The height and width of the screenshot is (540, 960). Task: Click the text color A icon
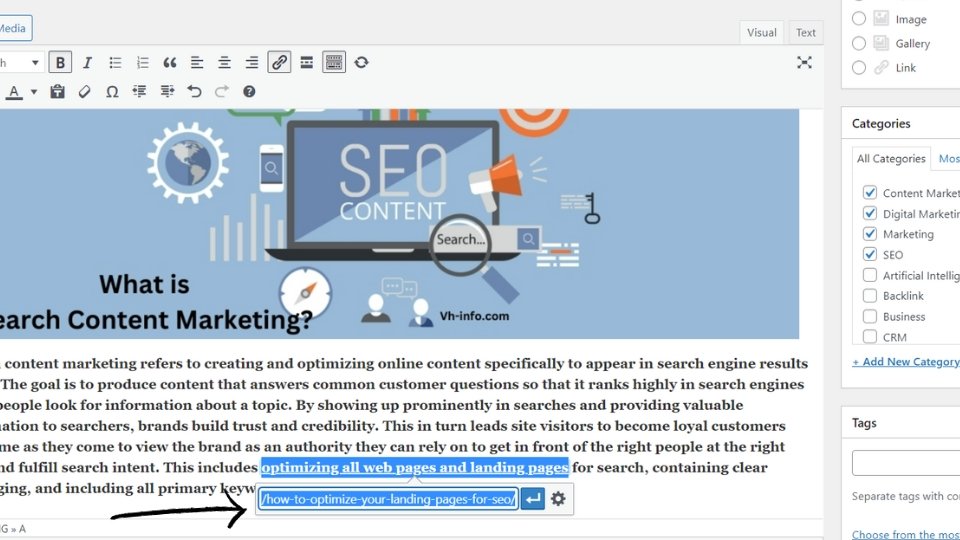click(x=14, y=92)
